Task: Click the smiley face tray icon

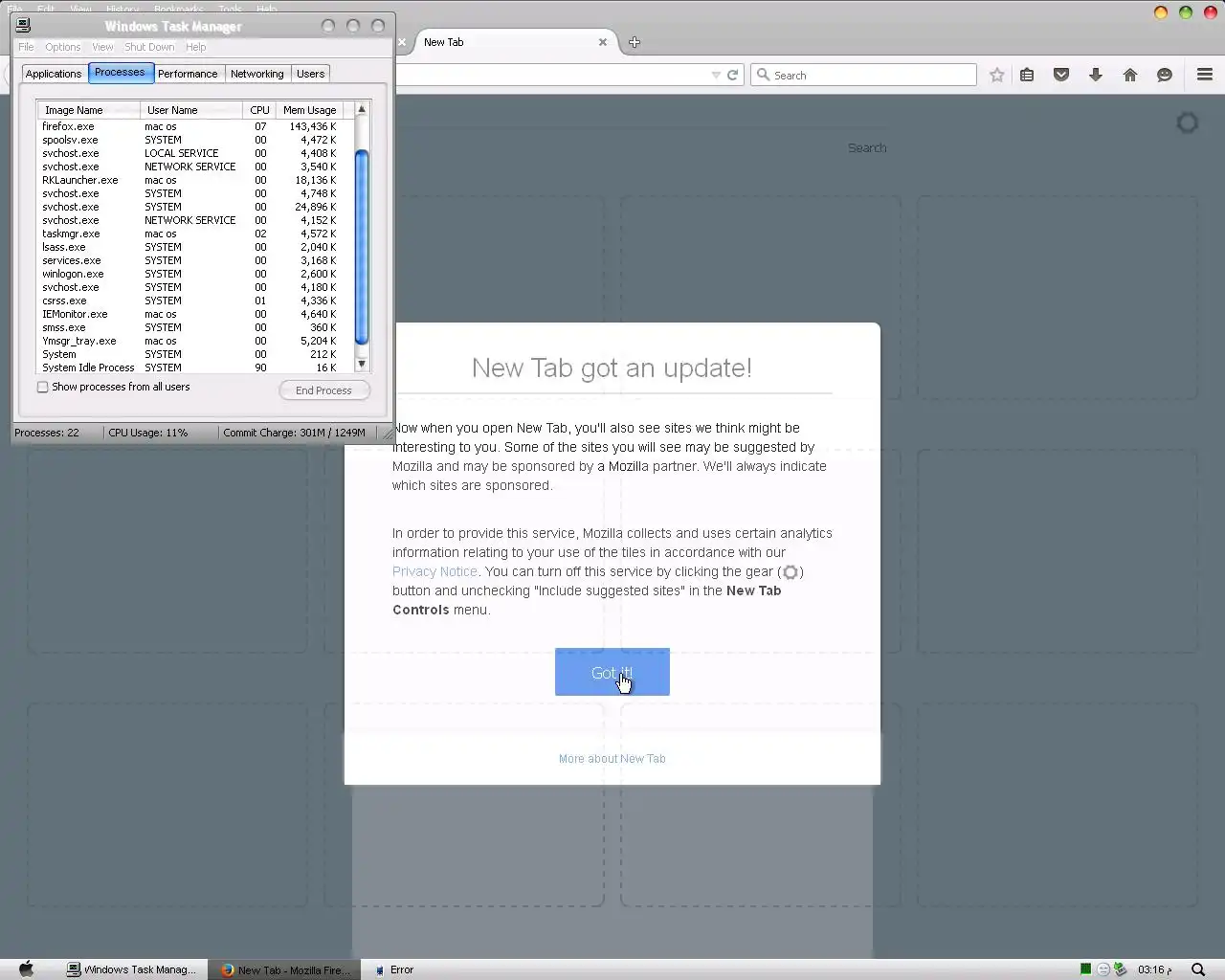Action: (x=1102, y=969)
